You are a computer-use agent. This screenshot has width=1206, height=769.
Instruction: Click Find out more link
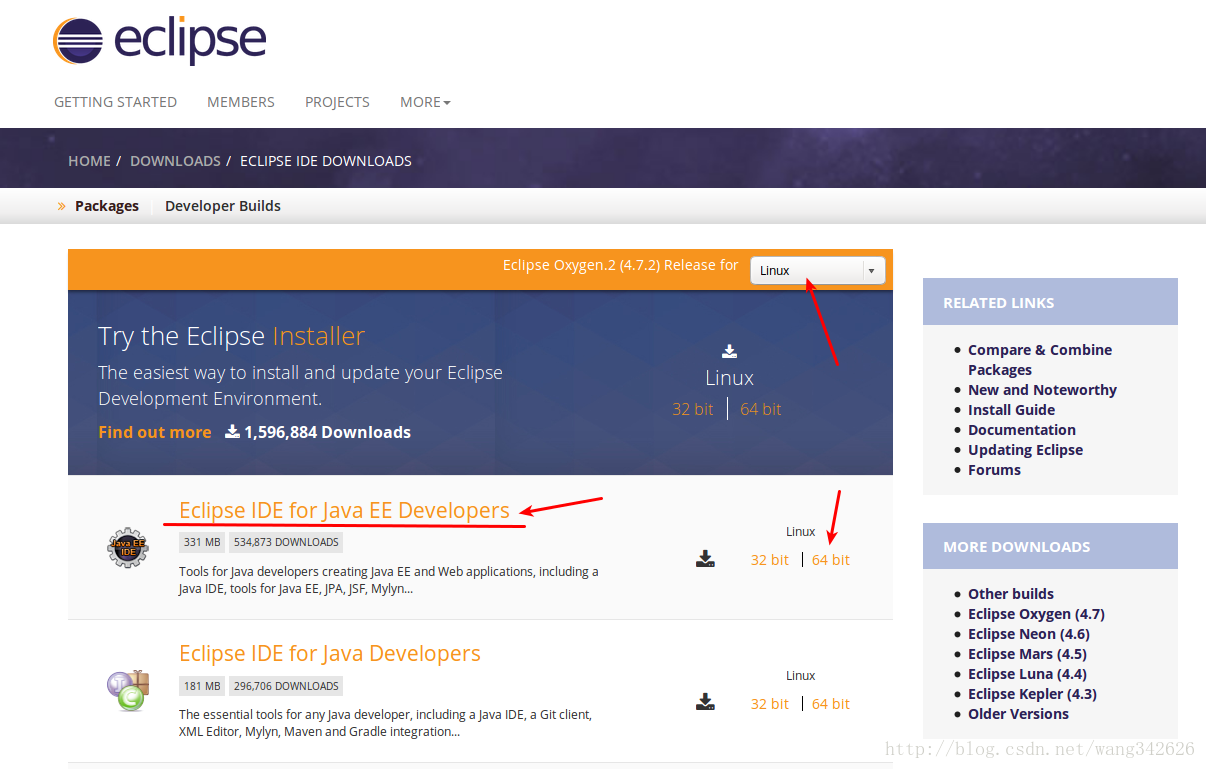155,432
